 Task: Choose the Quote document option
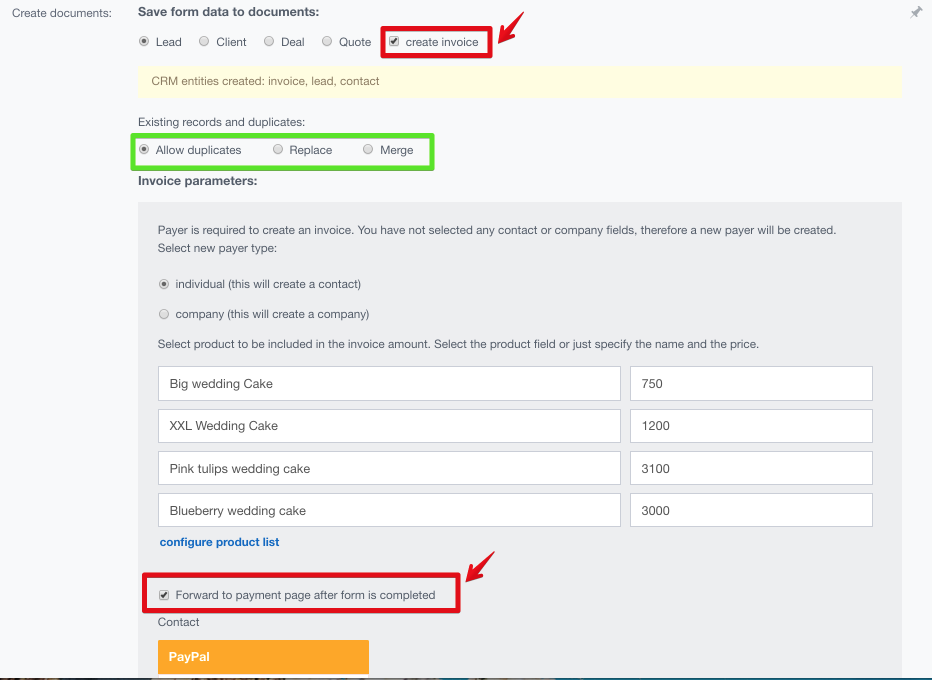pyautogui.click(x=327, y=42)
